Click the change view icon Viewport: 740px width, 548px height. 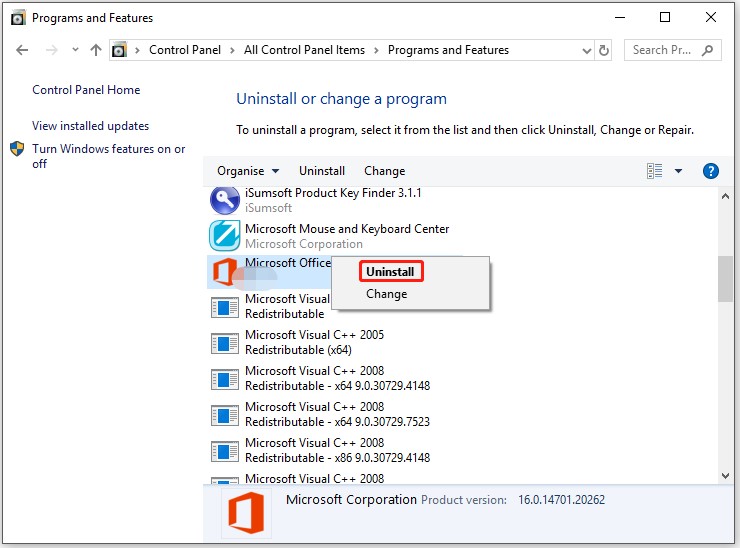click(655, 171)
